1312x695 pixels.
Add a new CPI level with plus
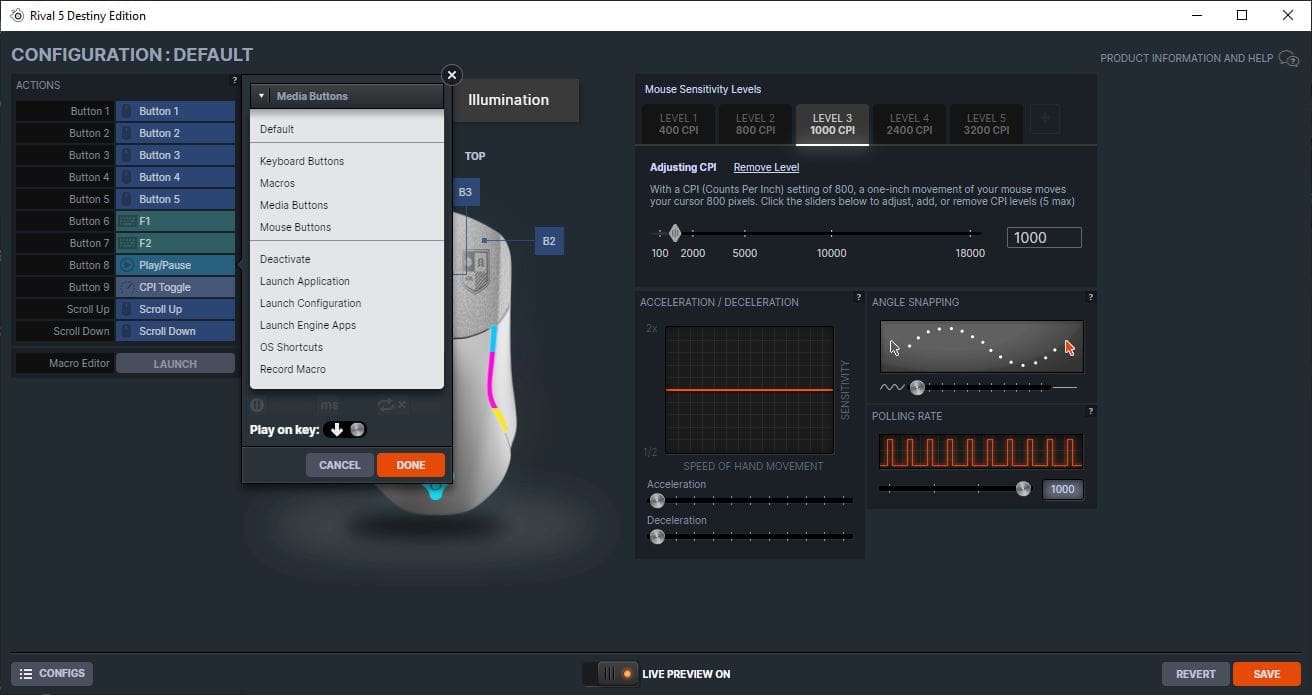[1045, 120]
